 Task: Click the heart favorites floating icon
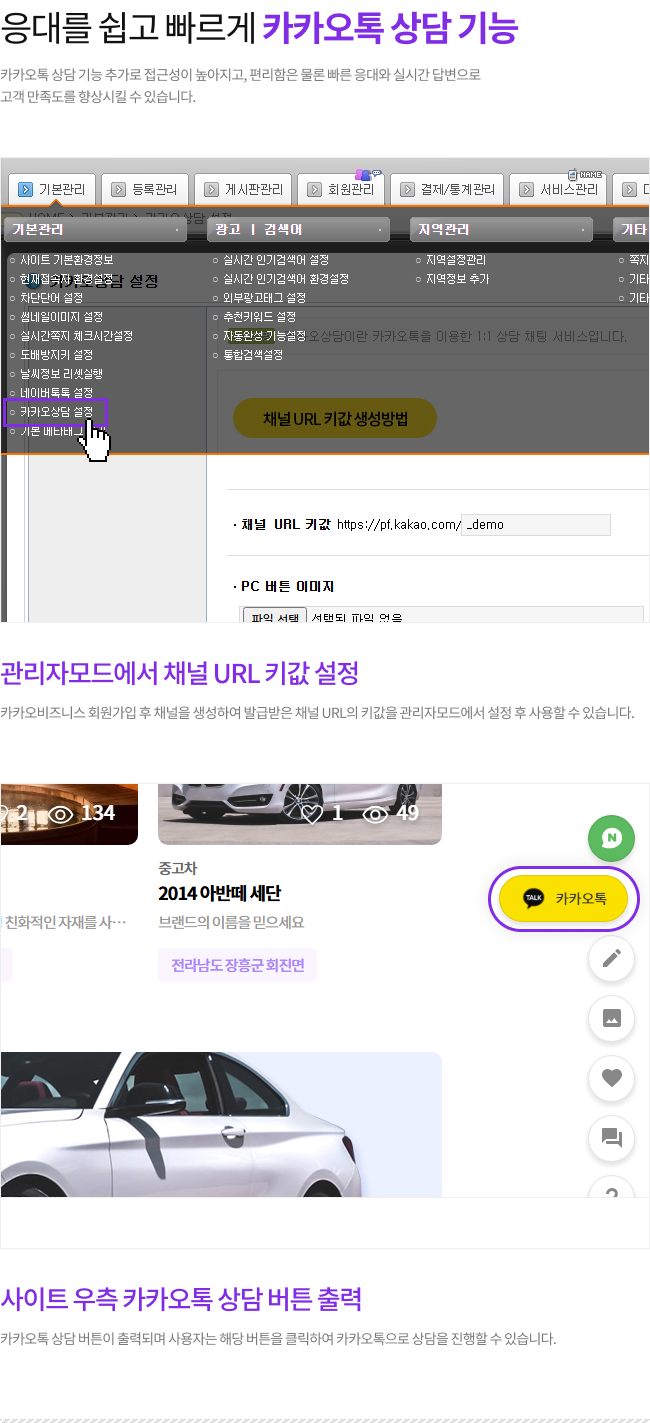611,1078
